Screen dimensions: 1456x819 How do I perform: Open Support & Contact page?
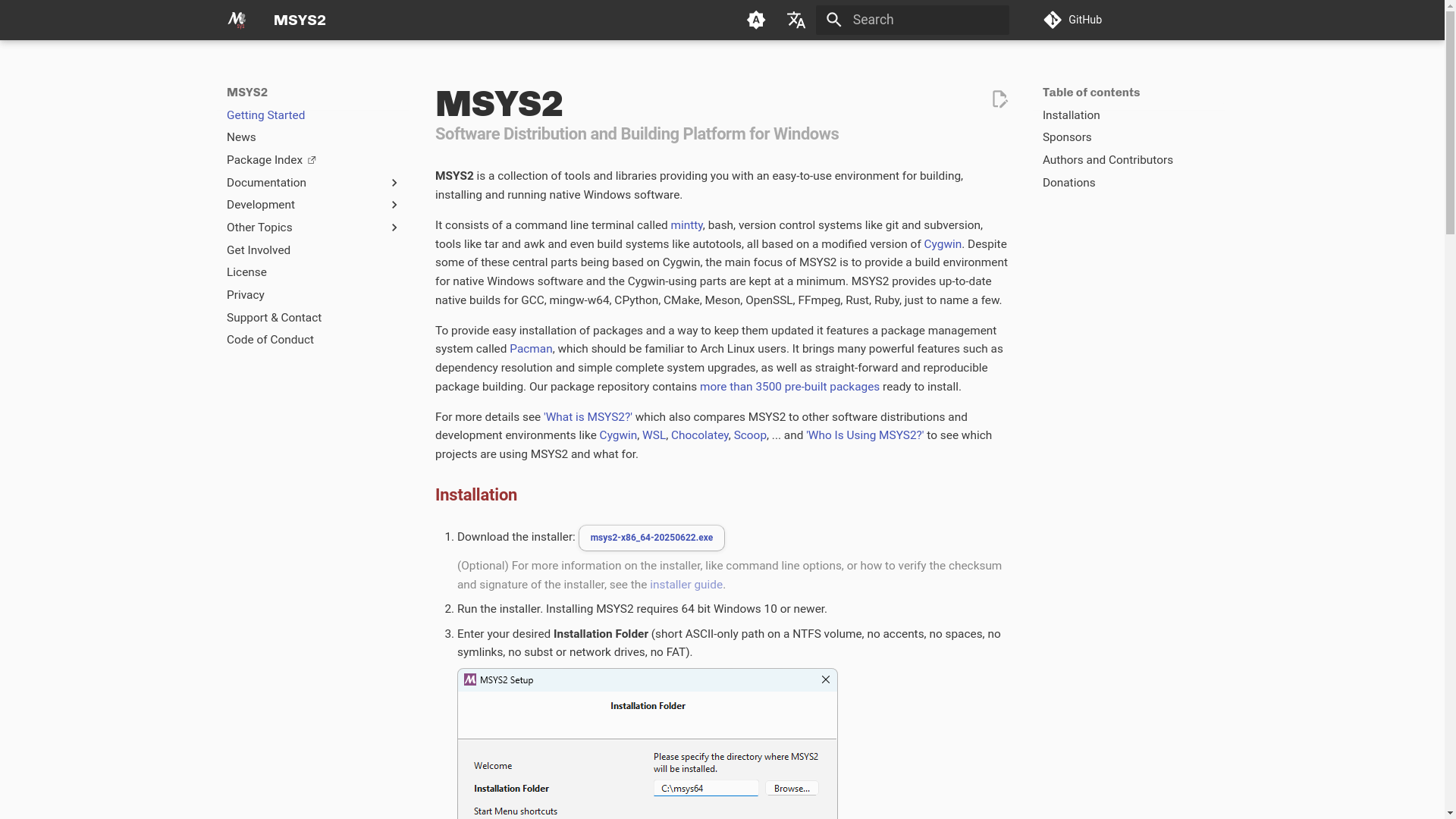pyautogui.click(x=274, y=318)
